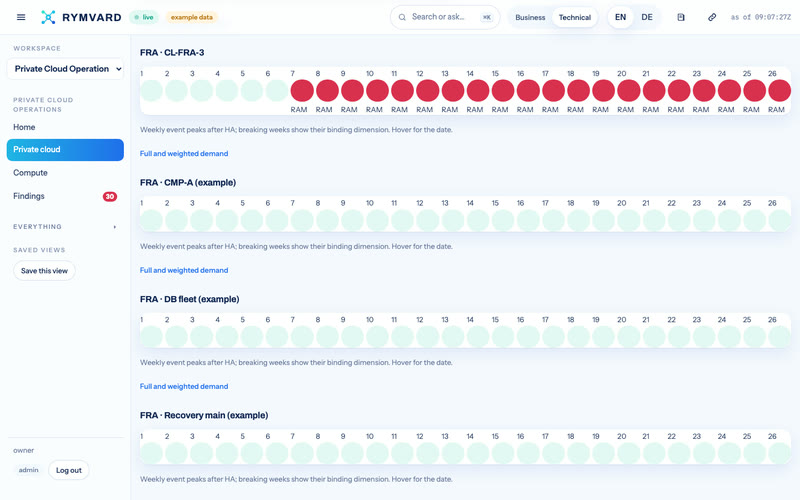Click week 3 dot in DB fleet row

coord(202,337)
